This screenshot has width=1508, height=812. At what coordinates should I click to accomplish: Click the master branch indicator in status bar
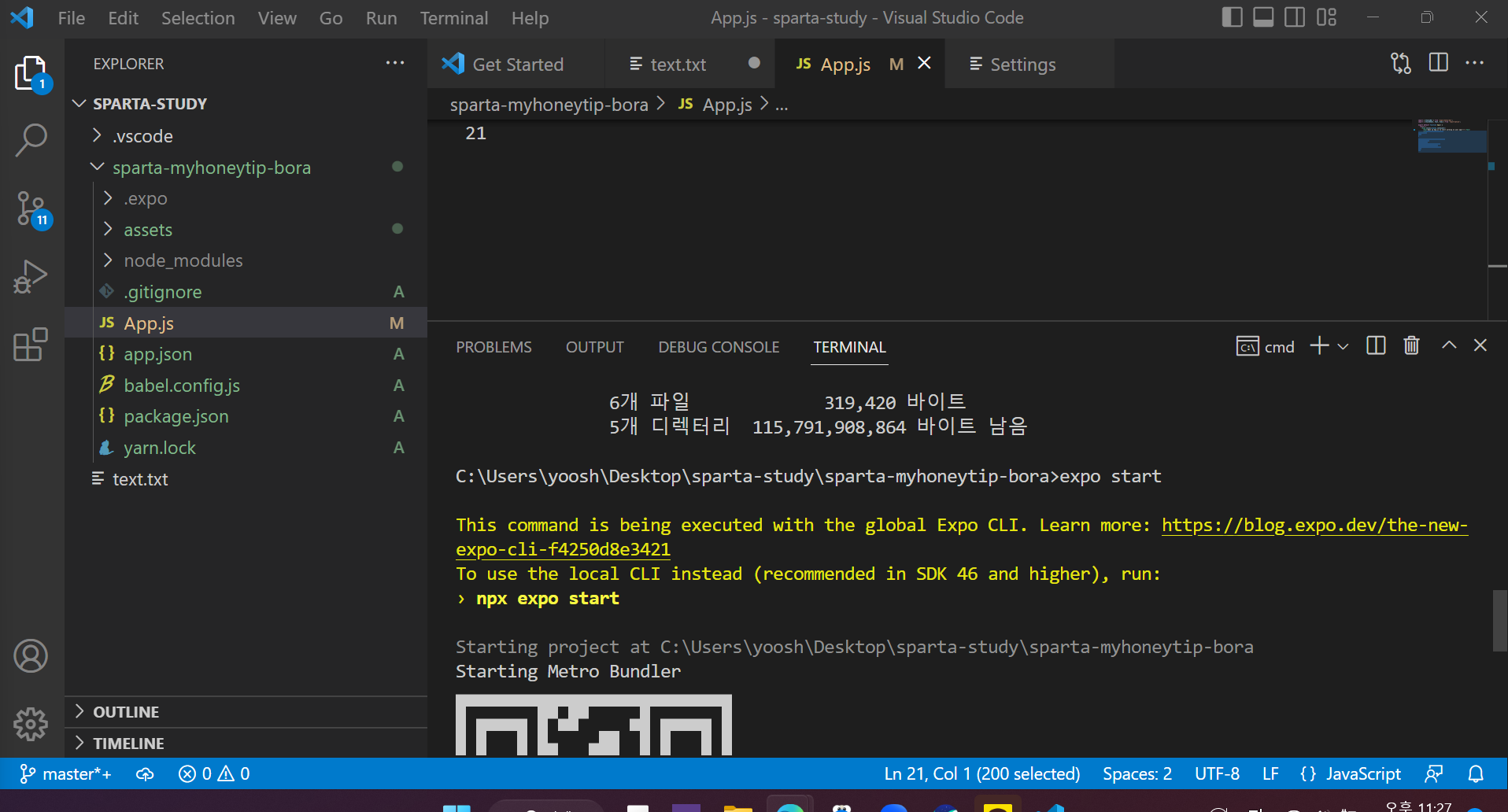(66, 774)
